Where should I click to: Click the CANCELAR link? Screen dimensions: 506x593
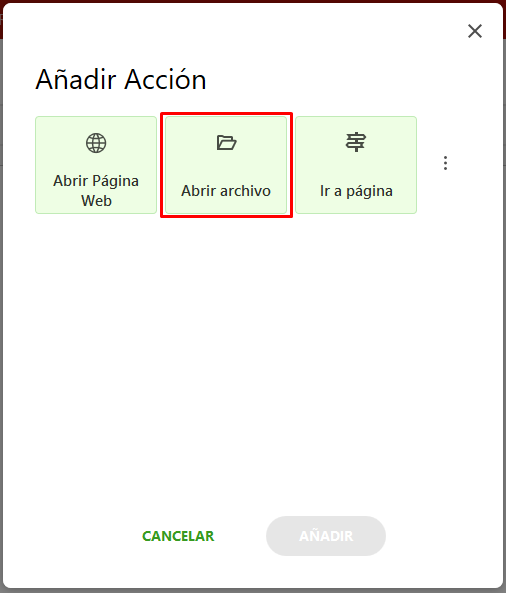click(178, 536)
